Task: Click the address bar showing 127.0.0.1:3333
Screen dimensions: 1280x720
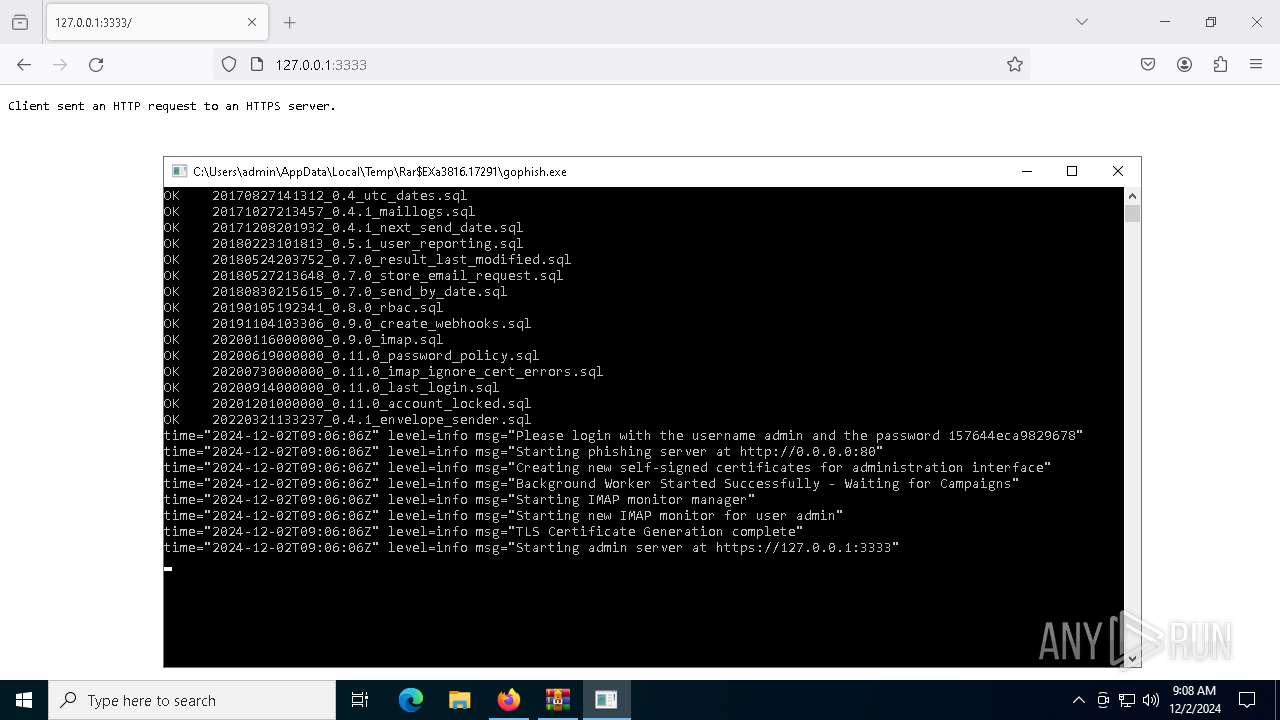Action: pyautogui.click(x=620, y=64)
